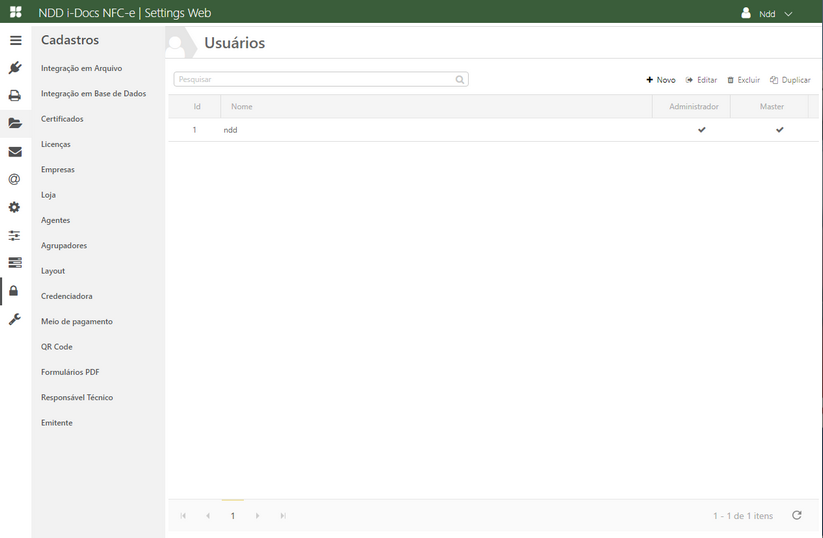Click Administrador checkmark for ndd row
The image size is (823, 538).
pyautogui.click(x=702, y=130)
